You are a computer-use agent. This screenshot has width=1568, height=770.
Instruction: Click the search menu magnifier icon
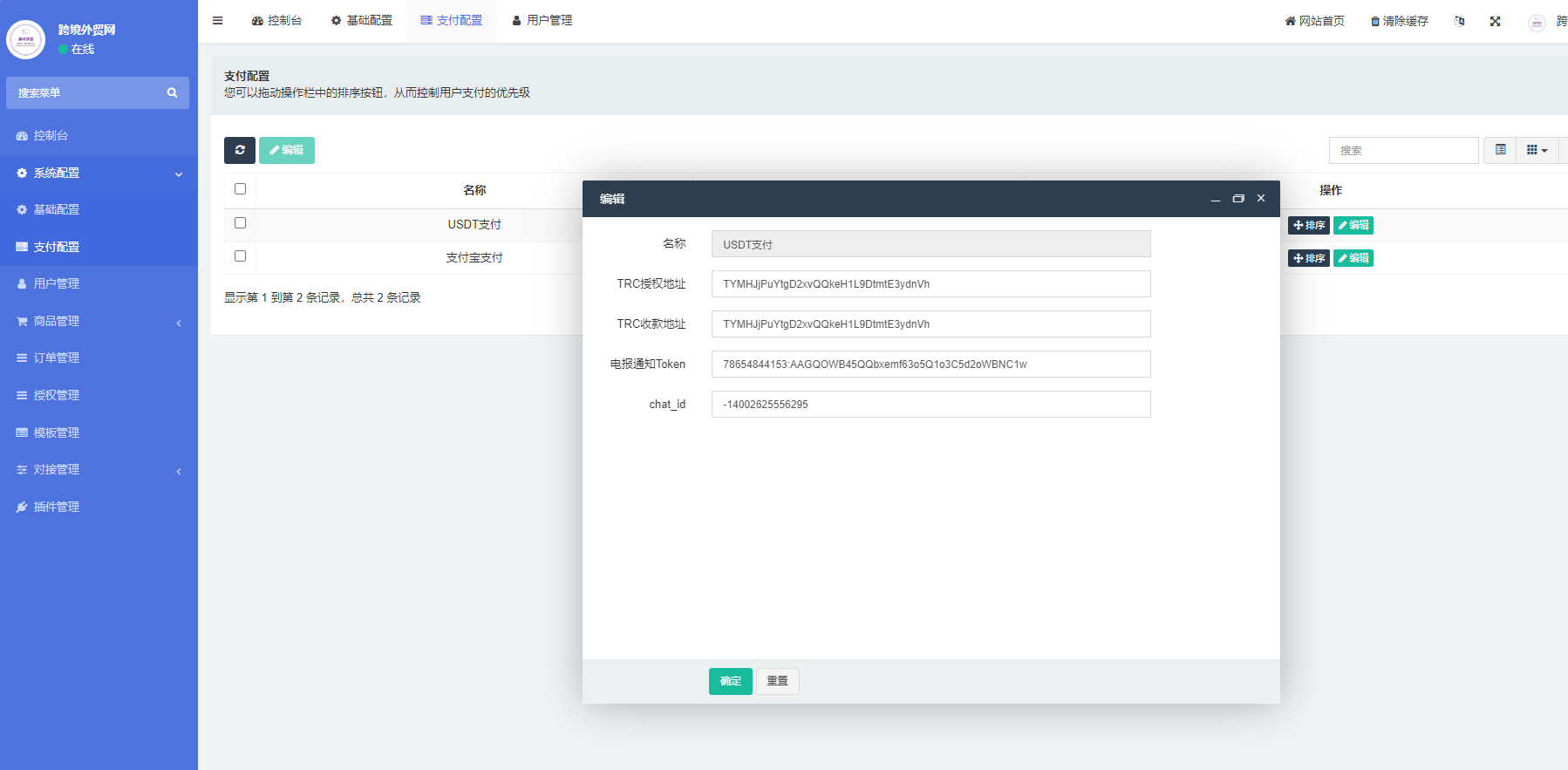[172, 92]
